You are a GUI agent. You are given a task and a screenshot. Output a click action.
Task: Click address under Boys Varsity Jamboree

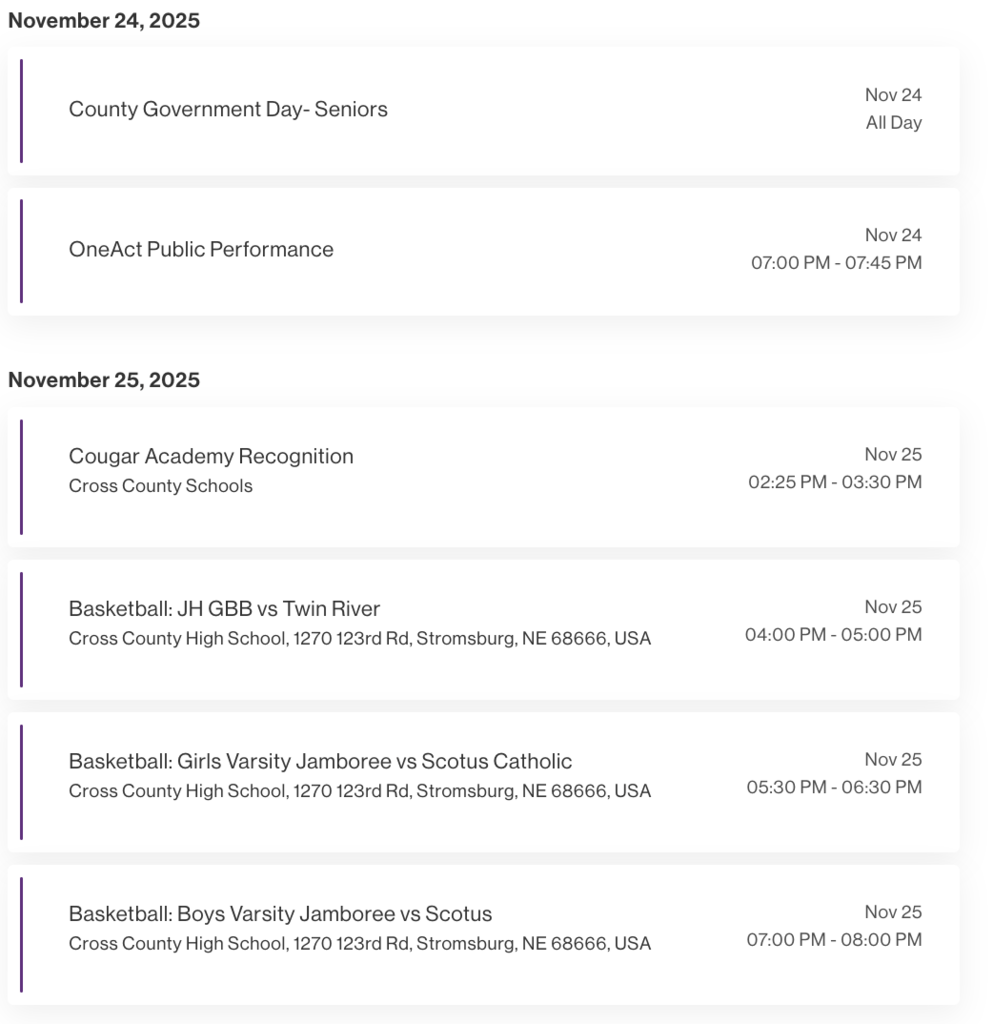pyautogui.click(x=359, y=943)
